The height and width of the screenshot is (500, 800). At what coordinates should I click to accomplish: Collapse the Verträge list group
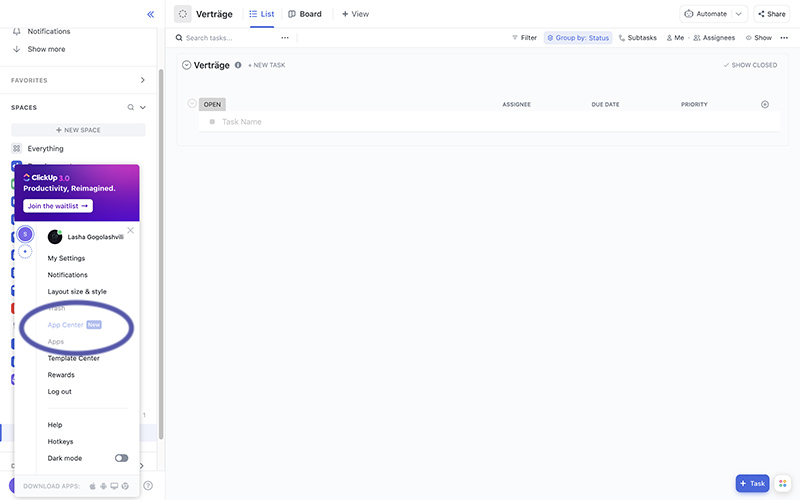187,65
